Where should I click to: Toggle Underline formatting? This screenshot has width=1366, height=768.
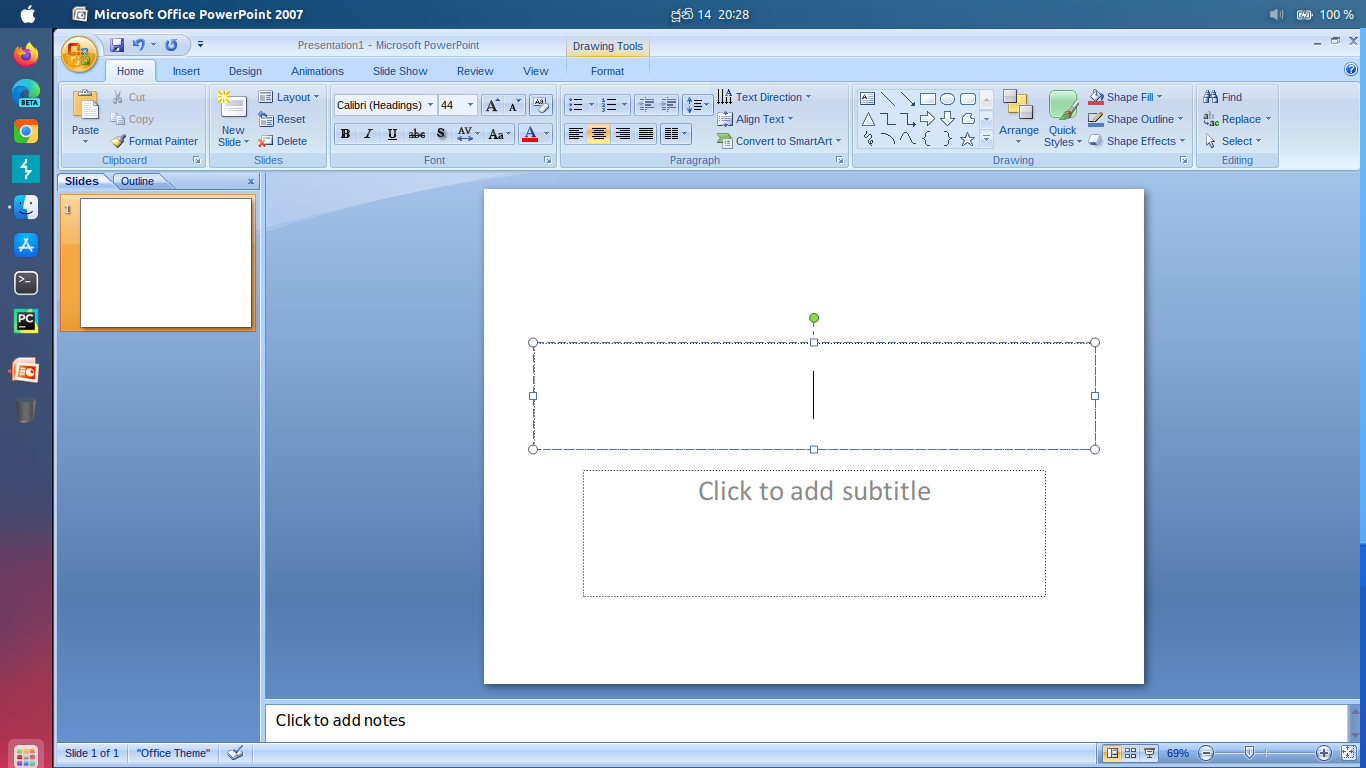click(x=392, y=134)
